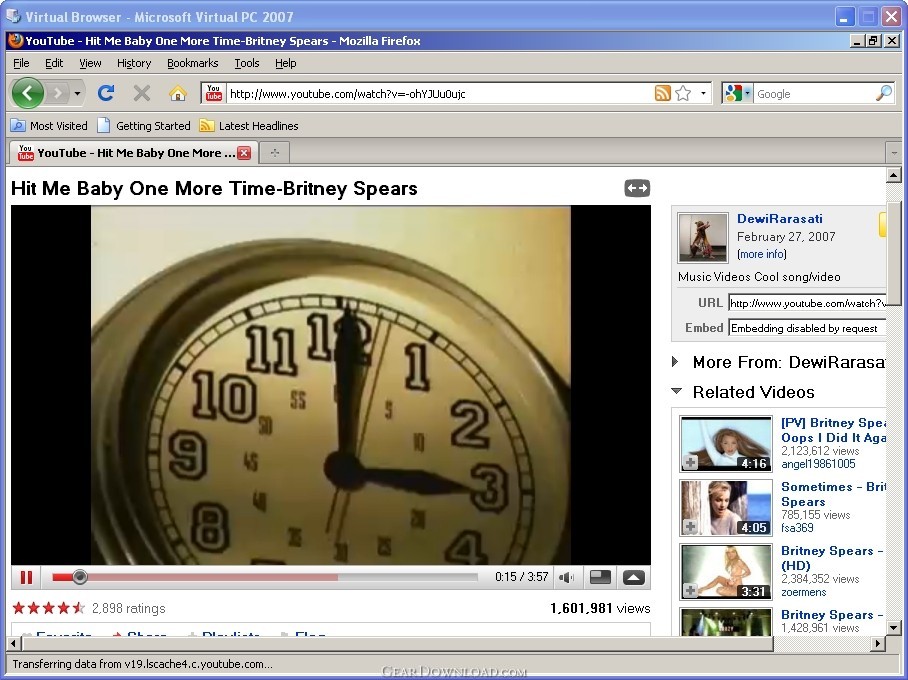The image size is (908, 680).
Task: Add Sometimes video to queue with plus
Action: pyautogui.click(x=690, y=527)
